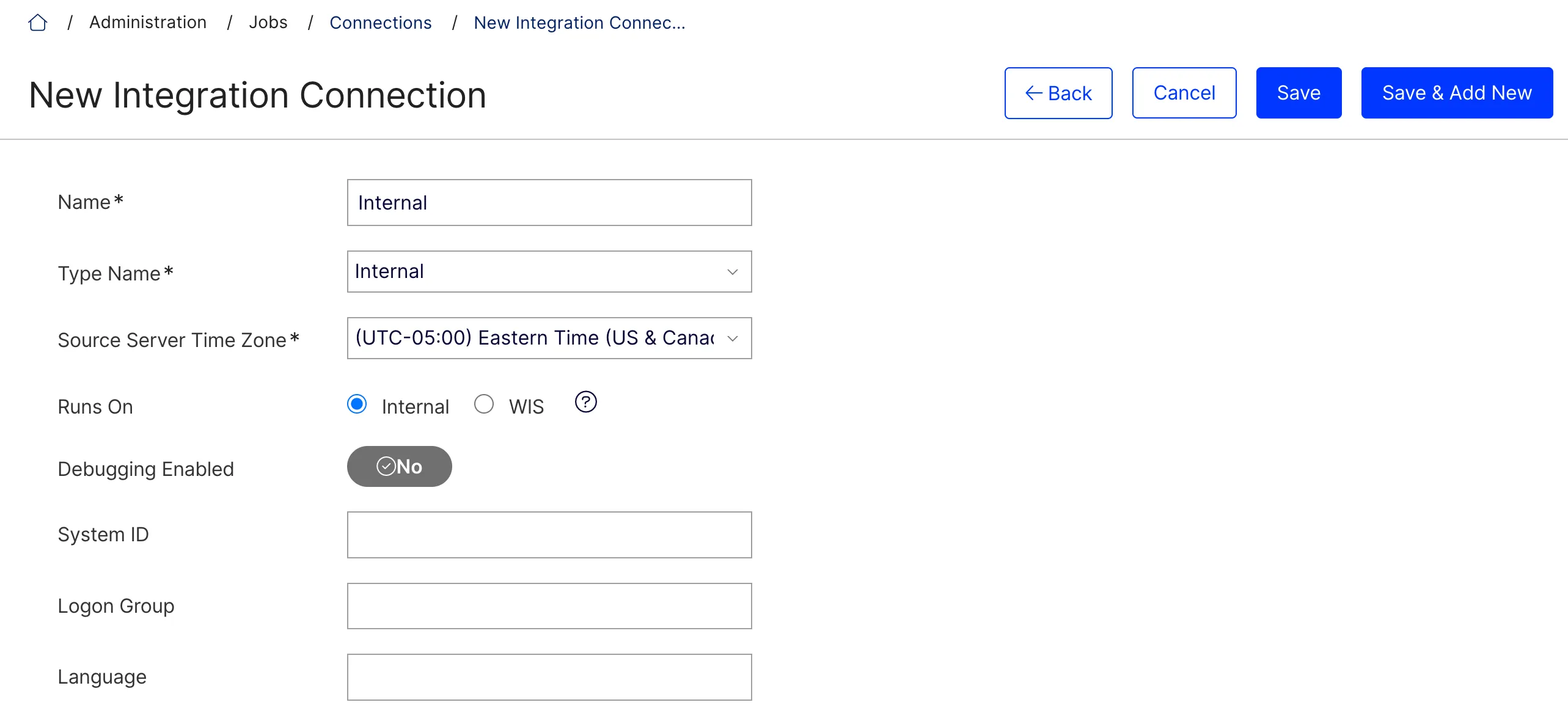Image resolution: width=1568 pixels, height=716 pixels.
Task: Select the WIS radio button
Action: pyautogui.click(x=484, y=404)
